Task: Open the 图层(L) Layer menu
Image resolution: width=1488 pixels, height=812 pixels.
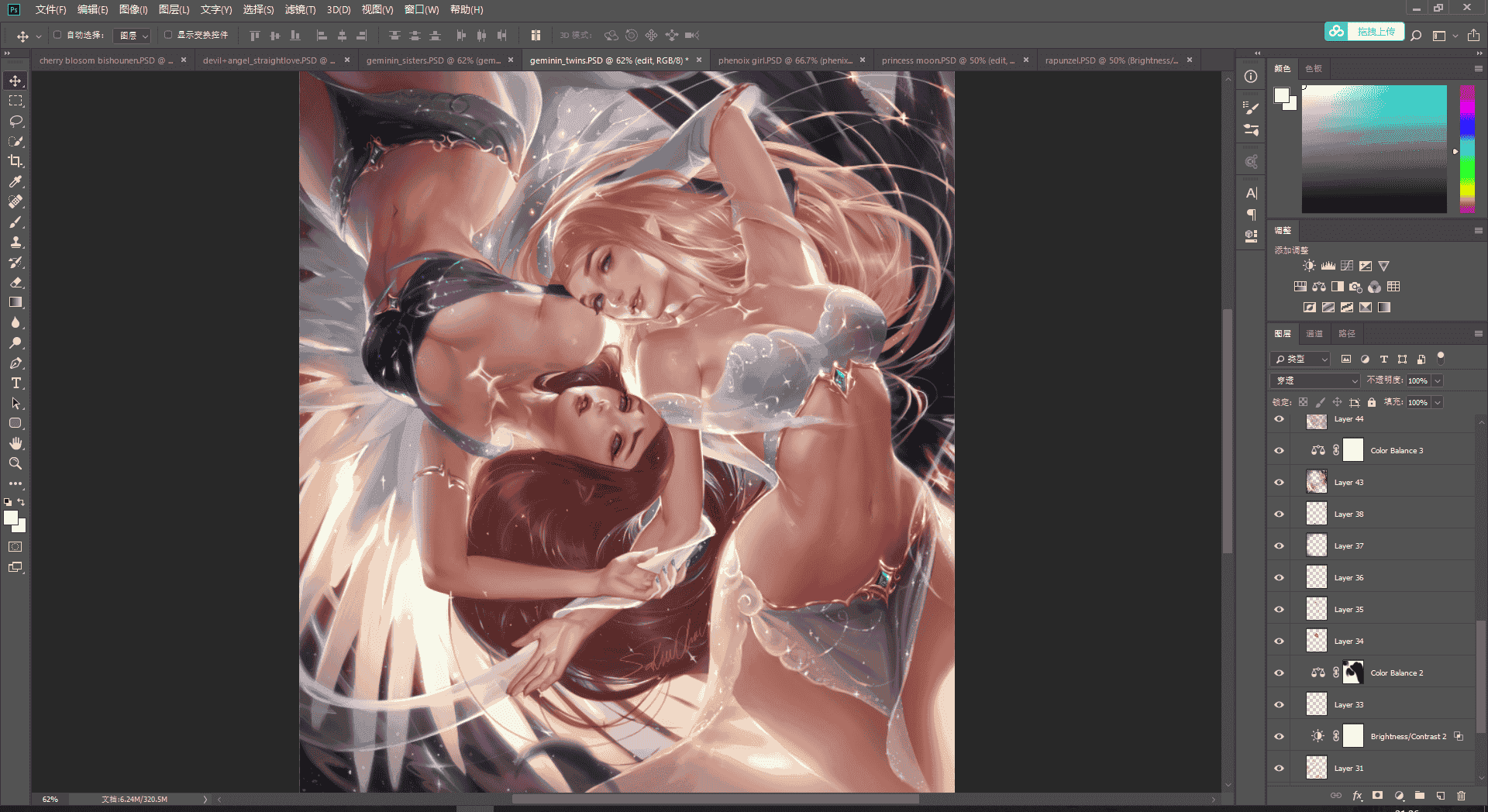Action: coord(174,10)
